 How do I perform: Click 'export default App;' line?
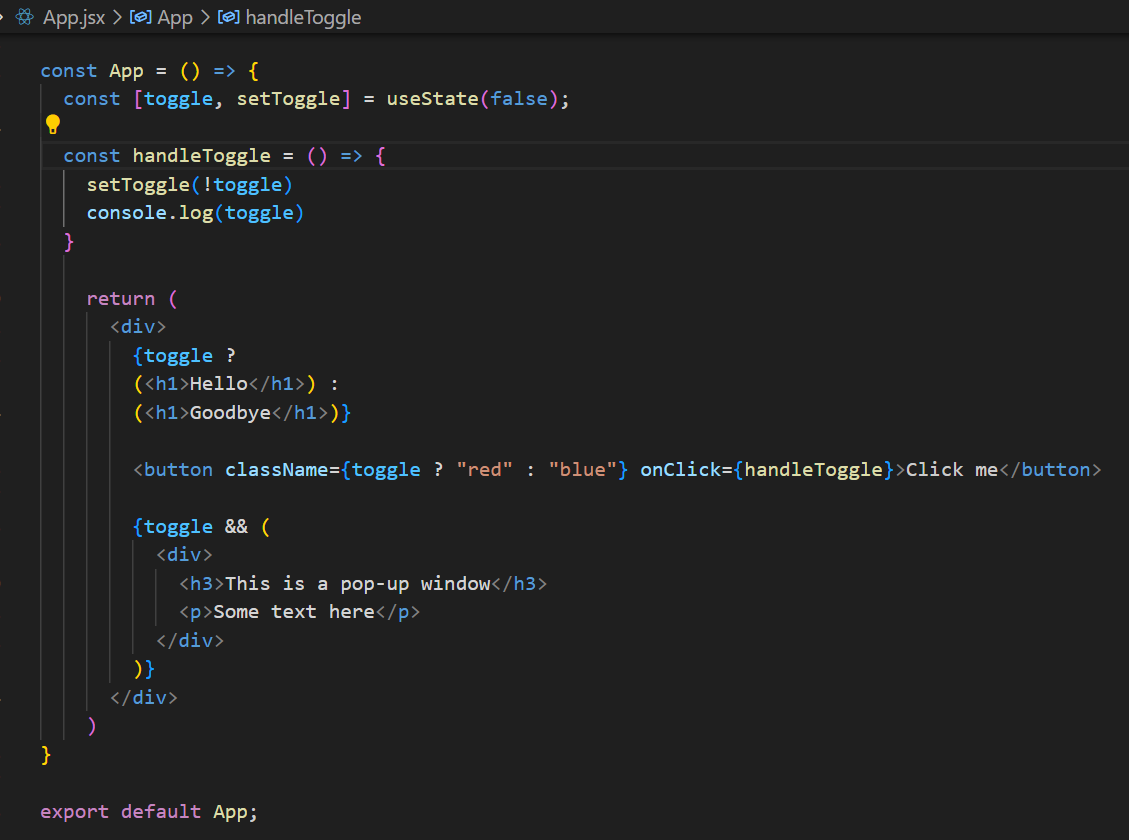[x=148, y=812]
